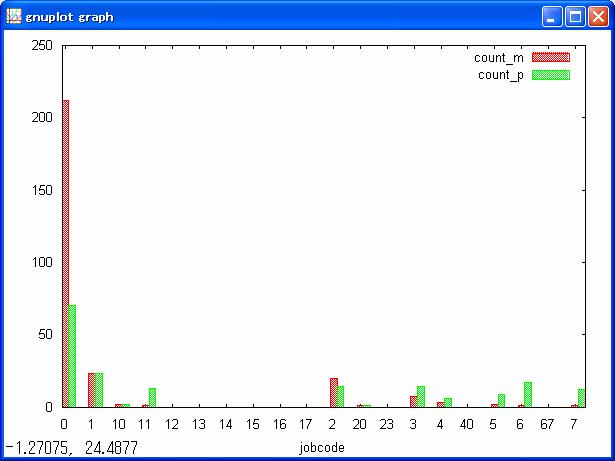Click the green bar at jobcode 1
The height and width of the screenshot is (461, 615).
tap(98, 390)
